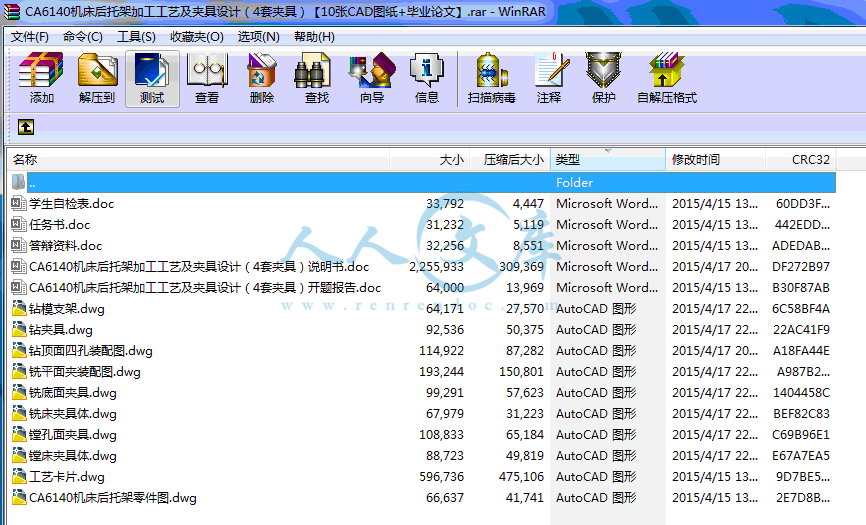Click the Folder type label in parent row
Image resolution: width=866 pixels, height=525 pixels.
[x=574, y=183]
